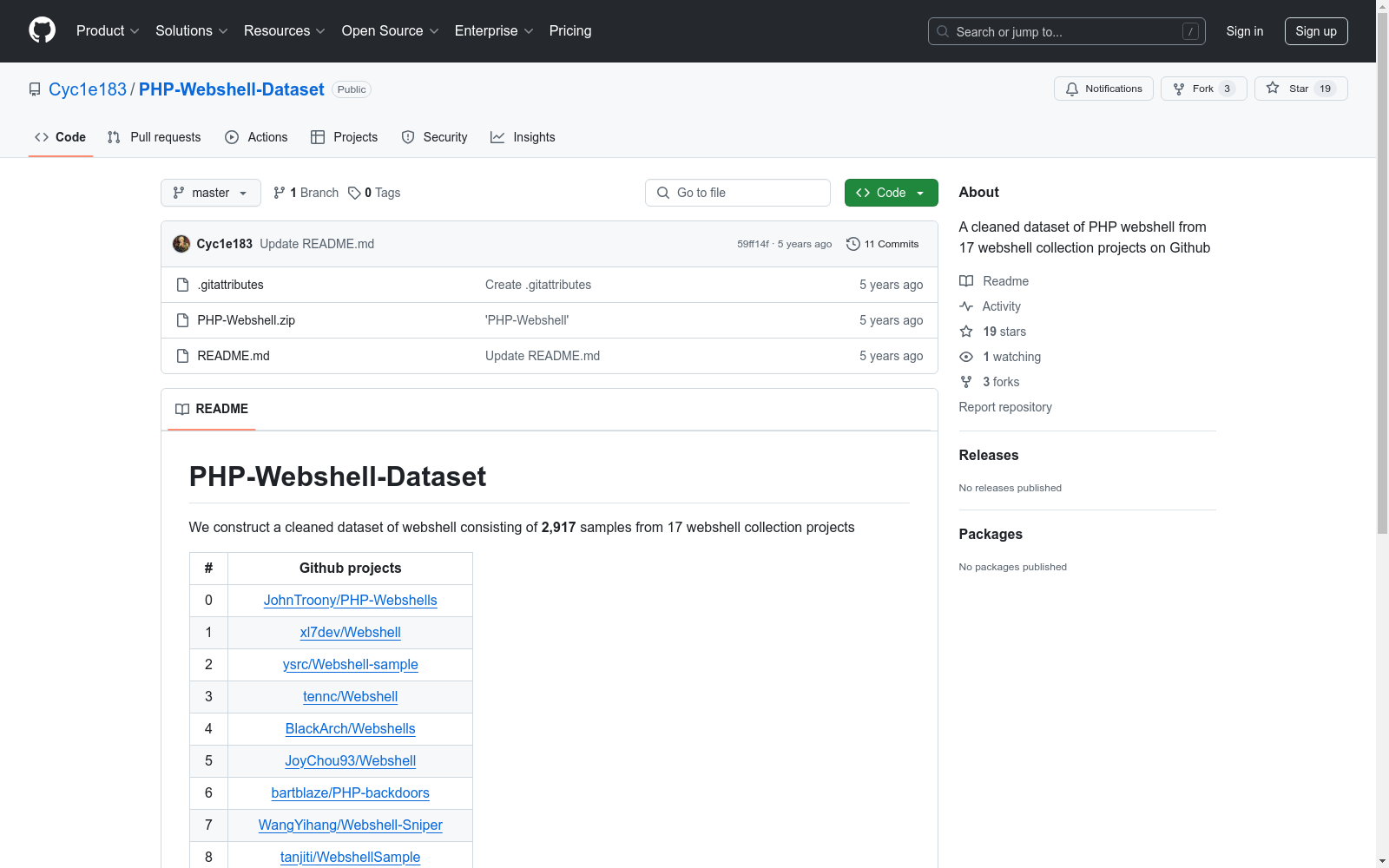Open the ysrc/Webshell-sample link

click(x=351, y=664)
